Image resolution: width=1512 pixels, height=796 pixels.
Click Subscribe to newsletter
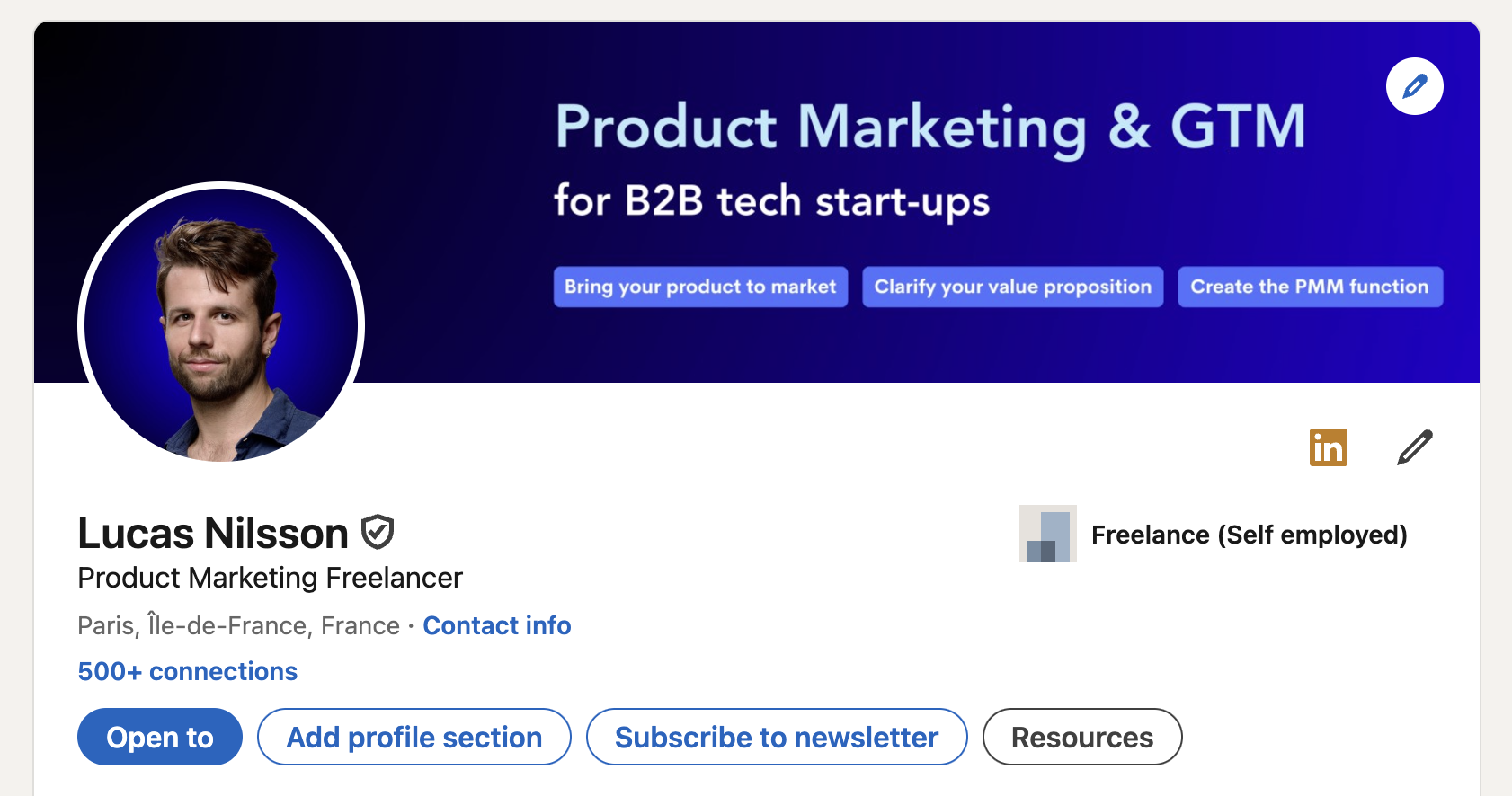[776, 737]
